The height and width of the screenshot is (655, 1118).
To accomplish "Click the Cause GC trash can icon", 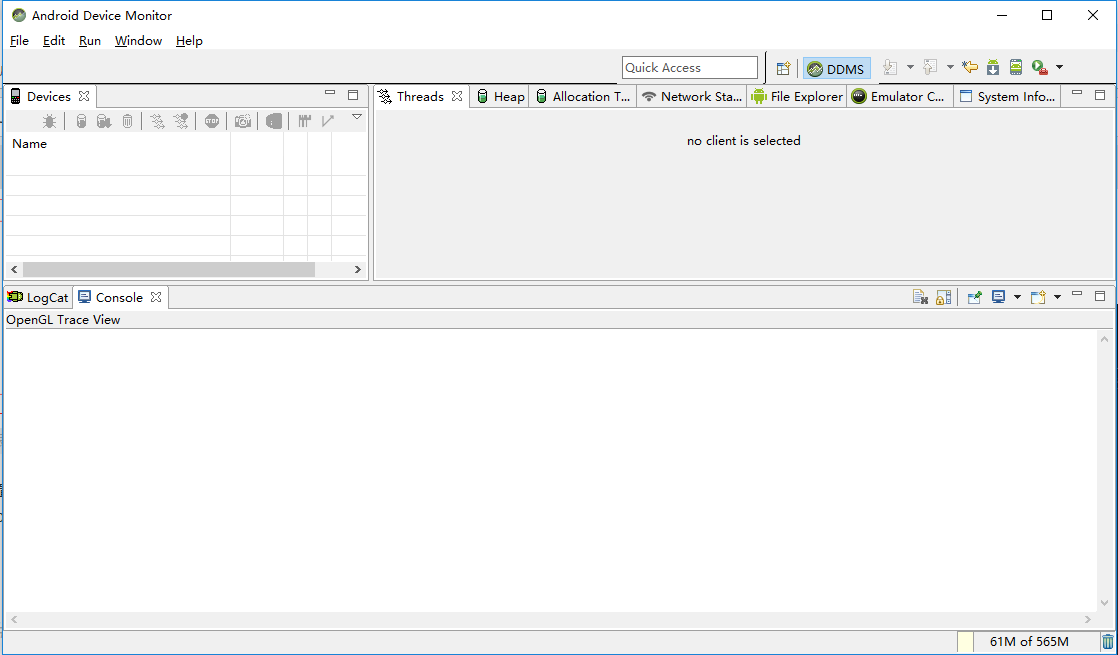I will pyautogui.click(x=128, y=121).
